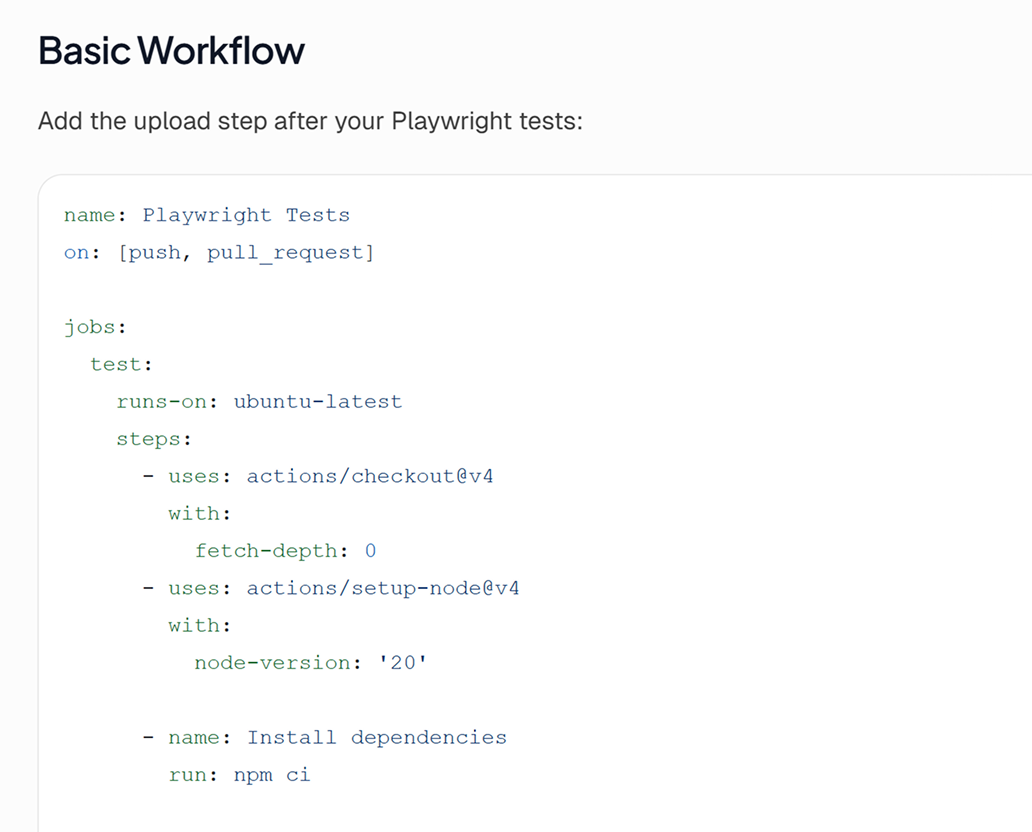Screen dimensions: 1032x832
Task: Click '- uses: actions/checkout@v4' line
Action: click(318, 476)
